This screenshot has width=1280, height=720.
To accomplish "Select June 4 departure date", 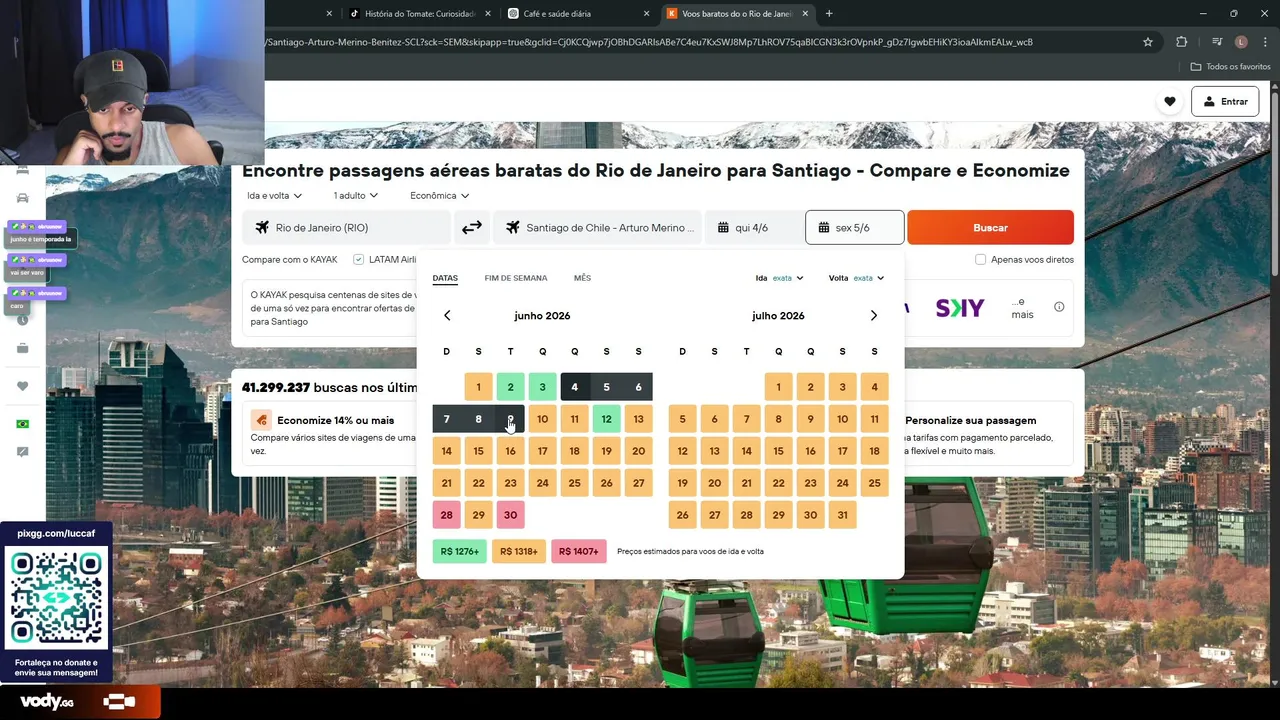I will tap(574, 387).
